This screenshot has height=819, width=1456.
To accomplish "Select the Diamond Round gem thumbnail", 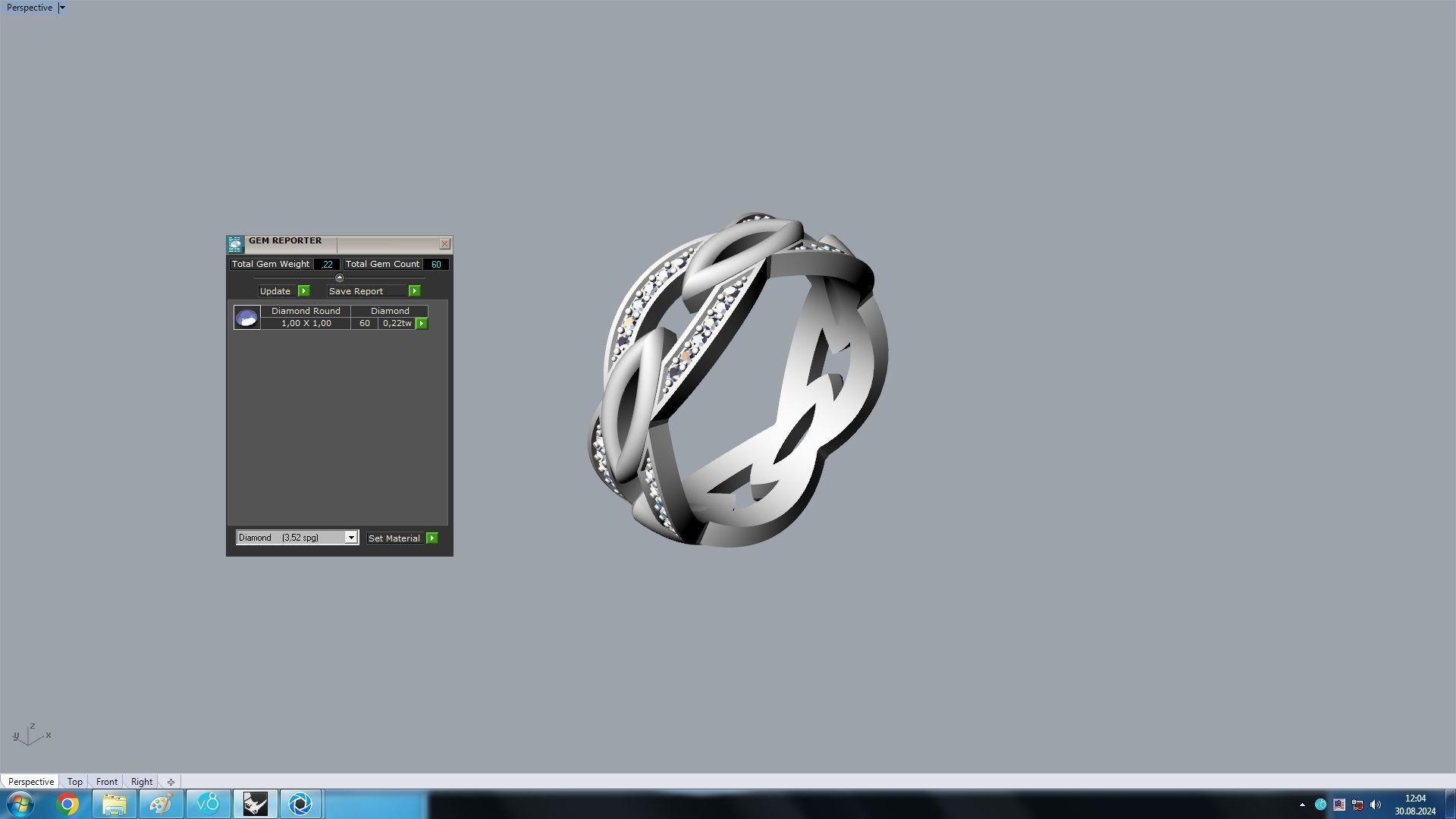I will pos(246,318).
